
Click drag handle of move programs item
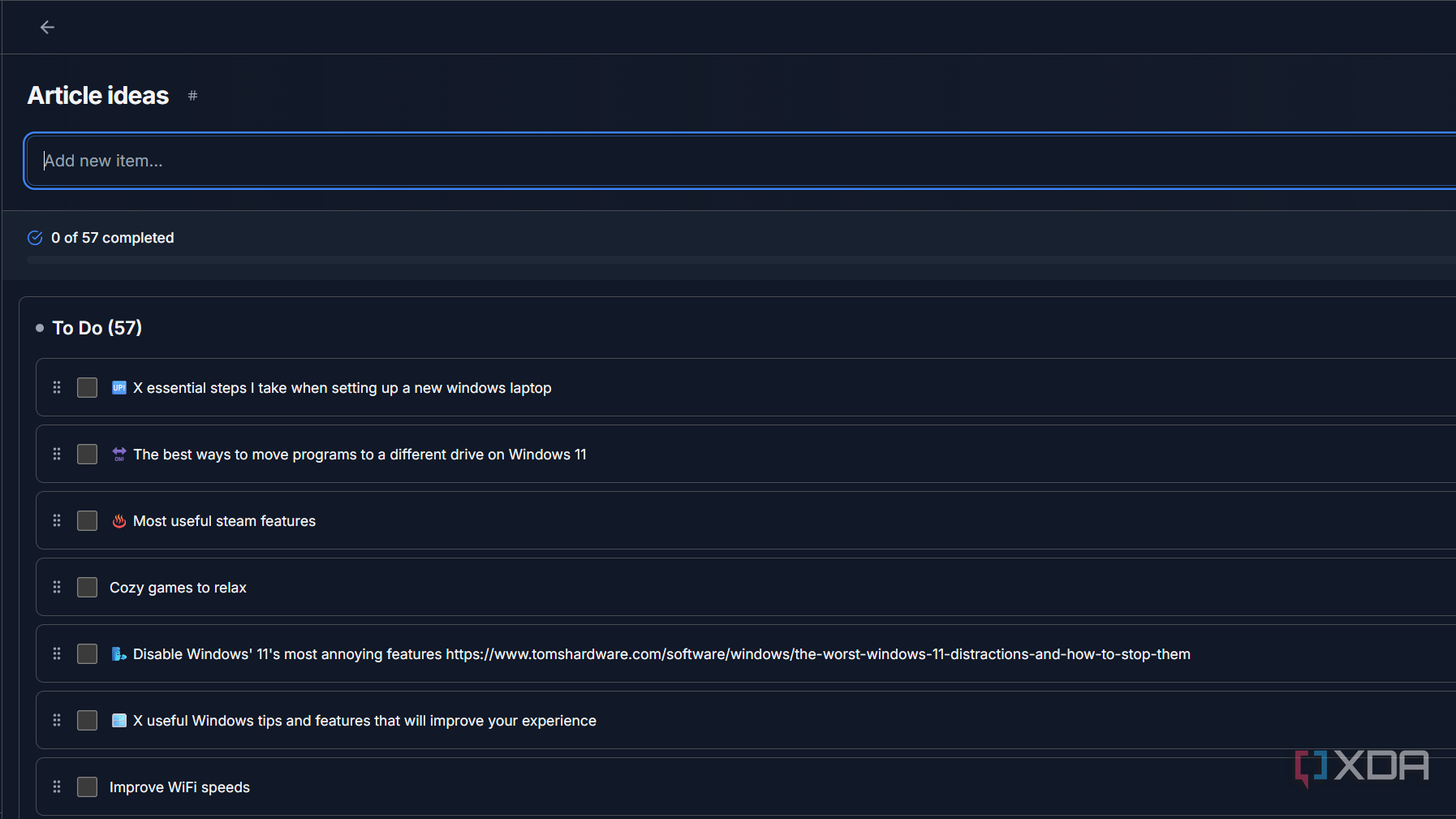point(57,454)
